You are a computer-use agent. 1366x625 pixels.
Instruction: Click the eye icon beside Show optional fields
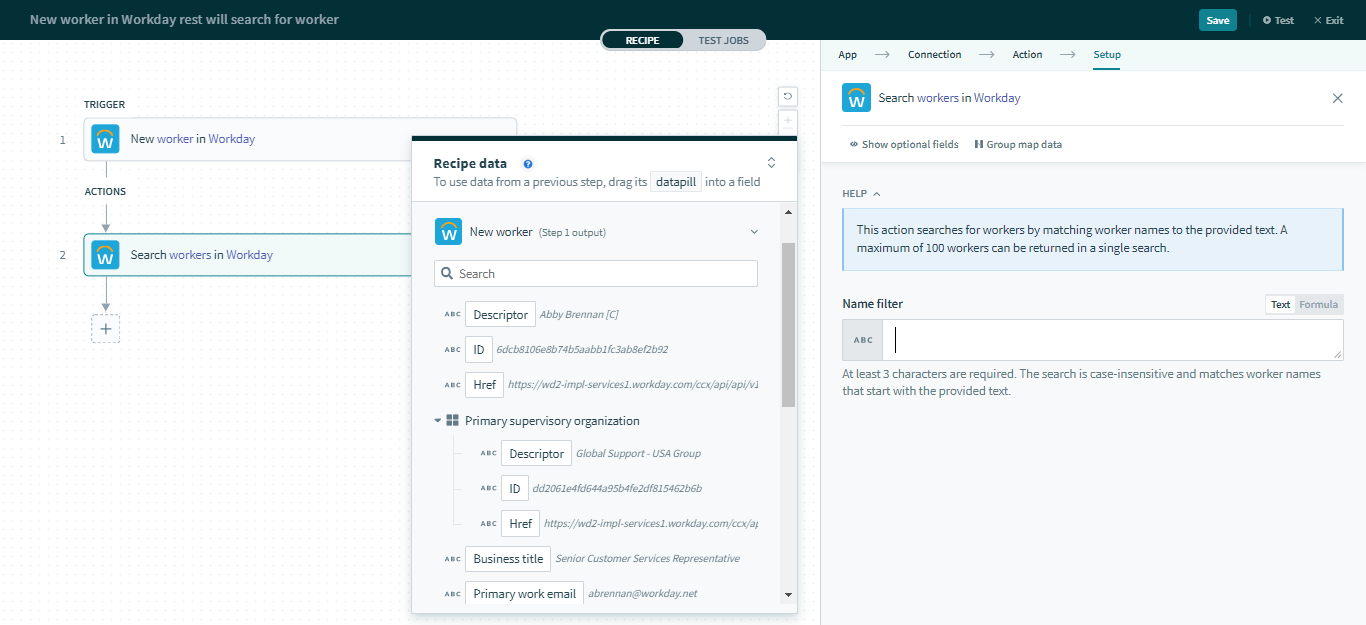[x=853, y=144]
